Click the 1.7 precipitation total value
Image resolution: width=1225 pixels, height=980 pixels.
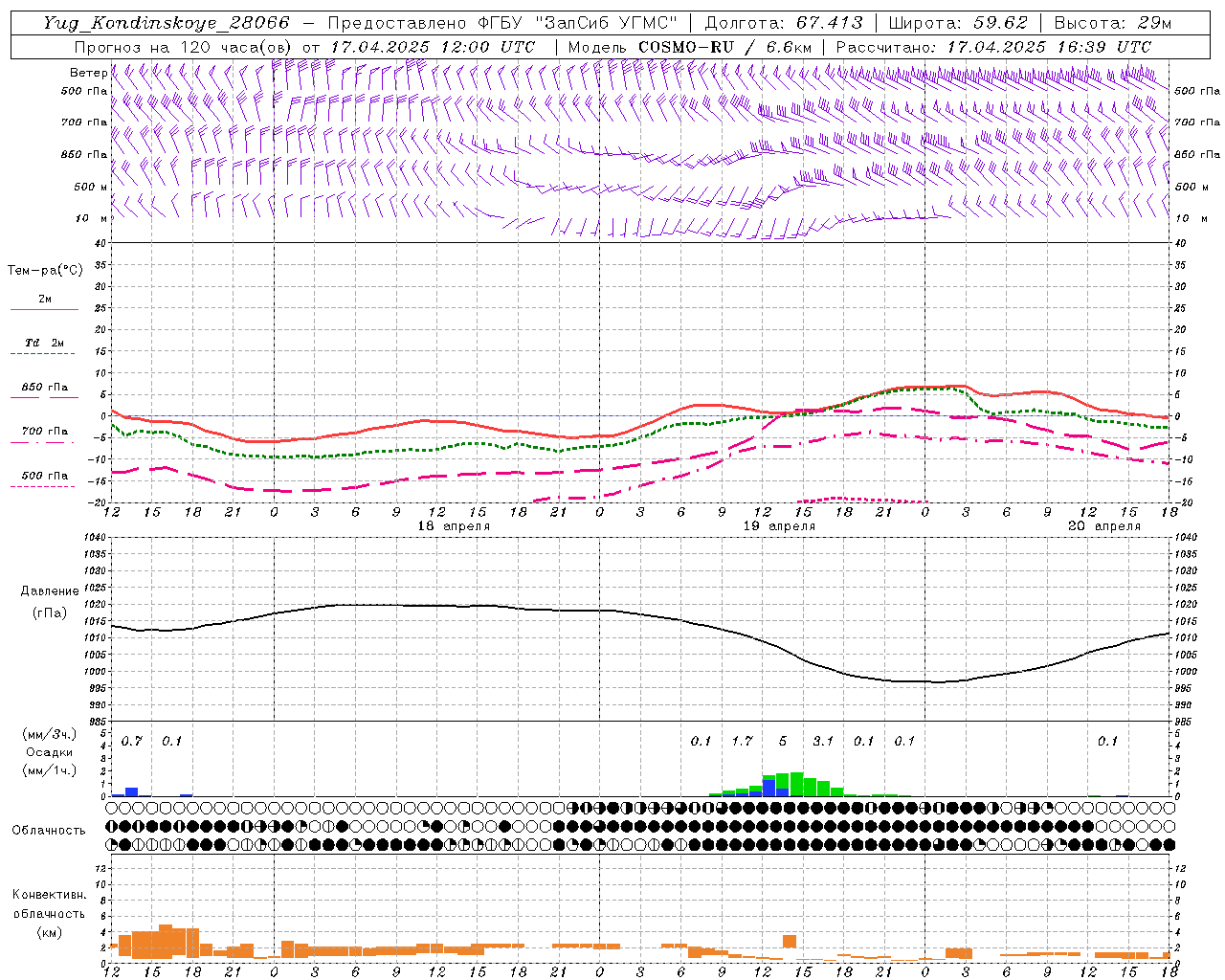tap(742, 742)
